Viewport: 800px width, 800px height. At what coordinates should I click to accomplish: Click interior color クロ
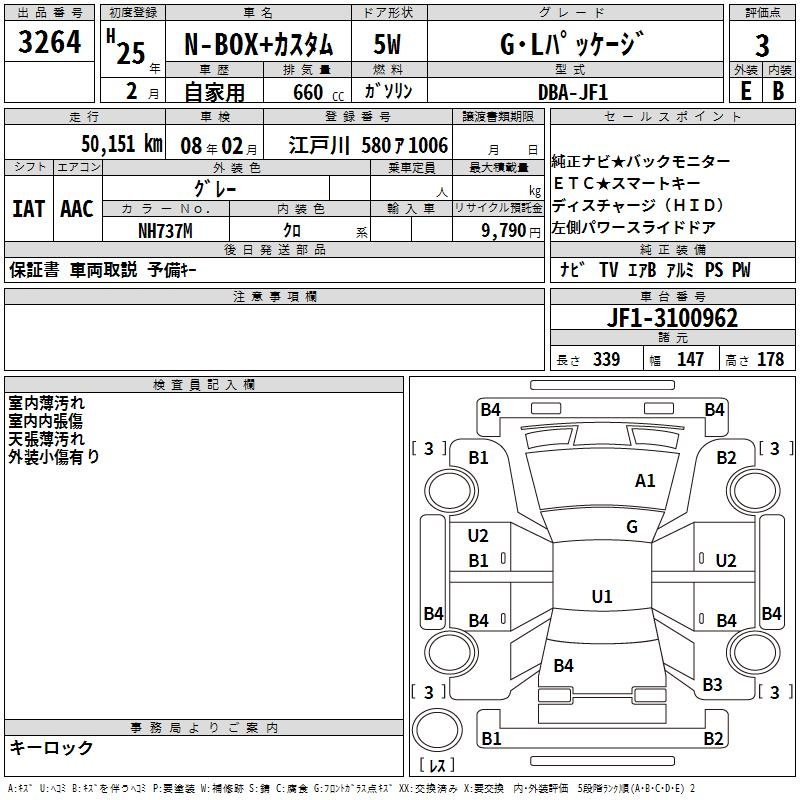pos(292,231)
